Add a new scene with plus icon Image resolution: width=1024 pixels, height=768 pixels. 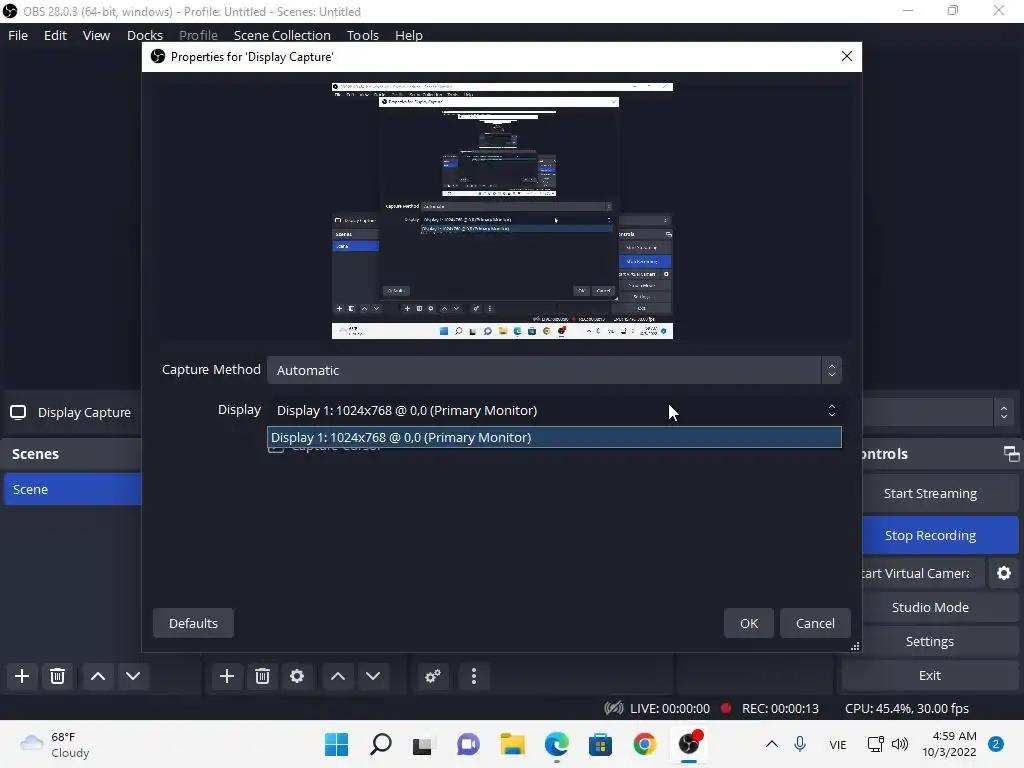point(22,676)
